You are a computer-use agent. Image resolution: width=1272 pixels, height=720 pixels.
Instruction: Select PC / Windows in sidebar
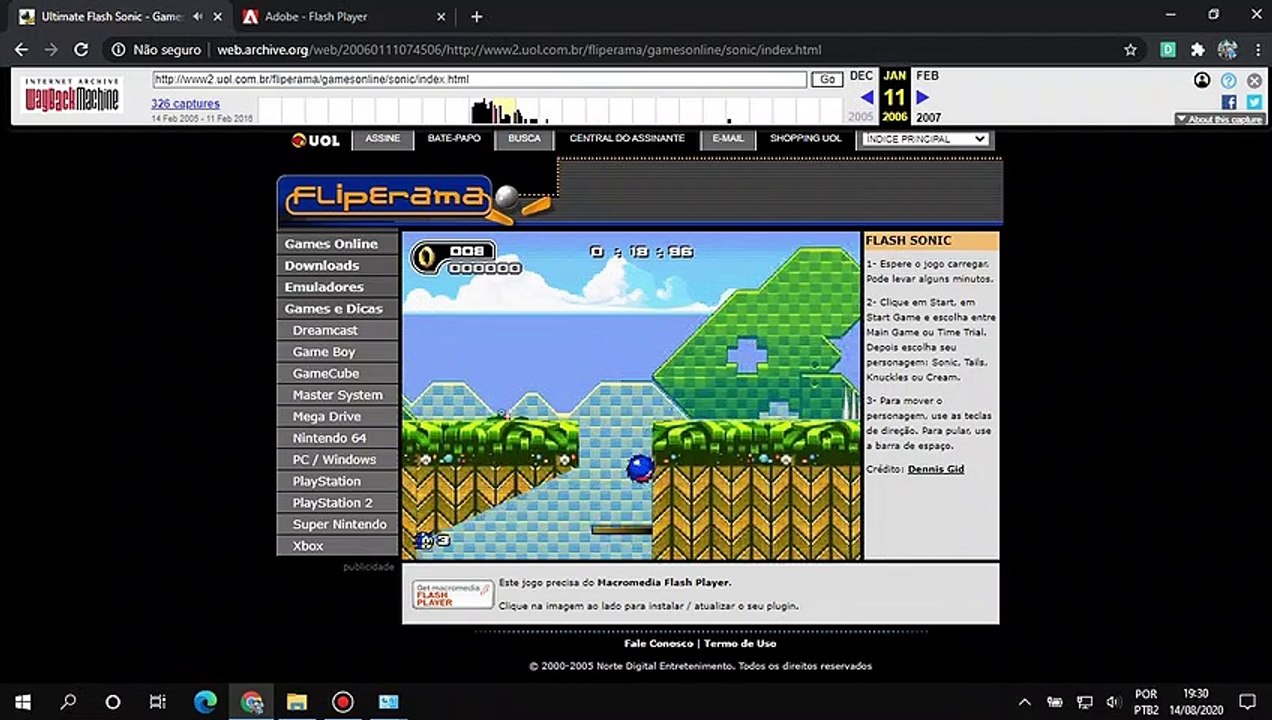337,460
